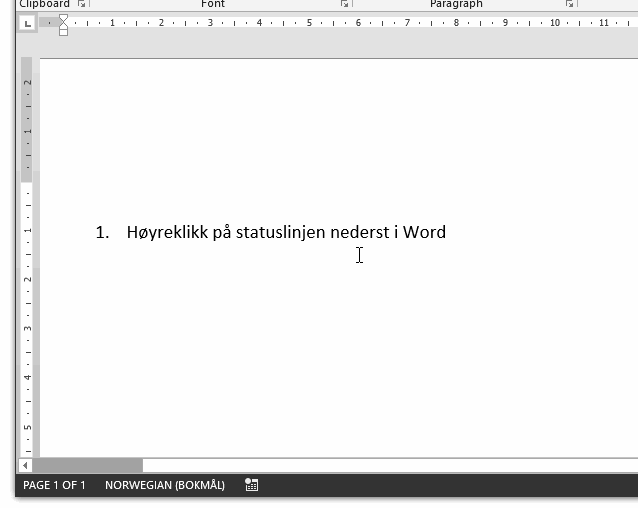Viewport: 638px width, 508px height.
Task: Click the word Høyreklikk in the document
Action: pyautogui.click(x=167, y=233)
